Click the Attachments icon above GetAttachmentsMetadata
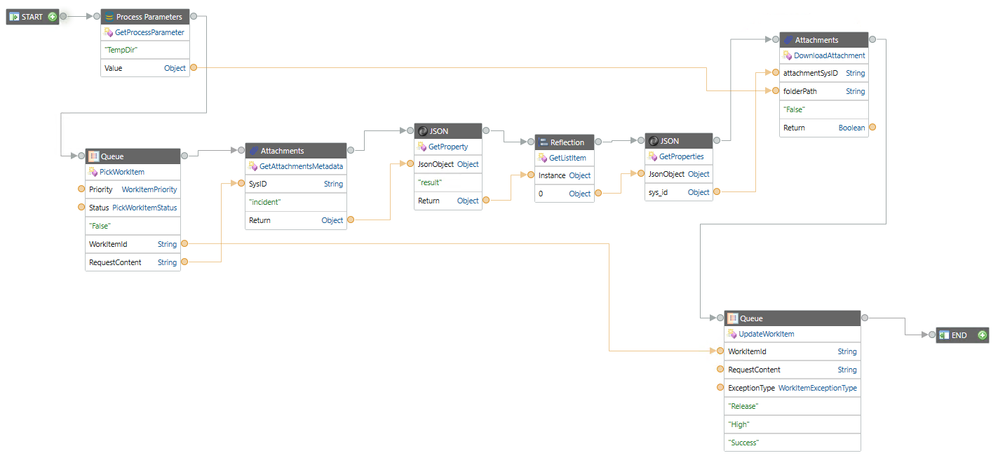The image size is (998, 472). [x=254, y=151]
